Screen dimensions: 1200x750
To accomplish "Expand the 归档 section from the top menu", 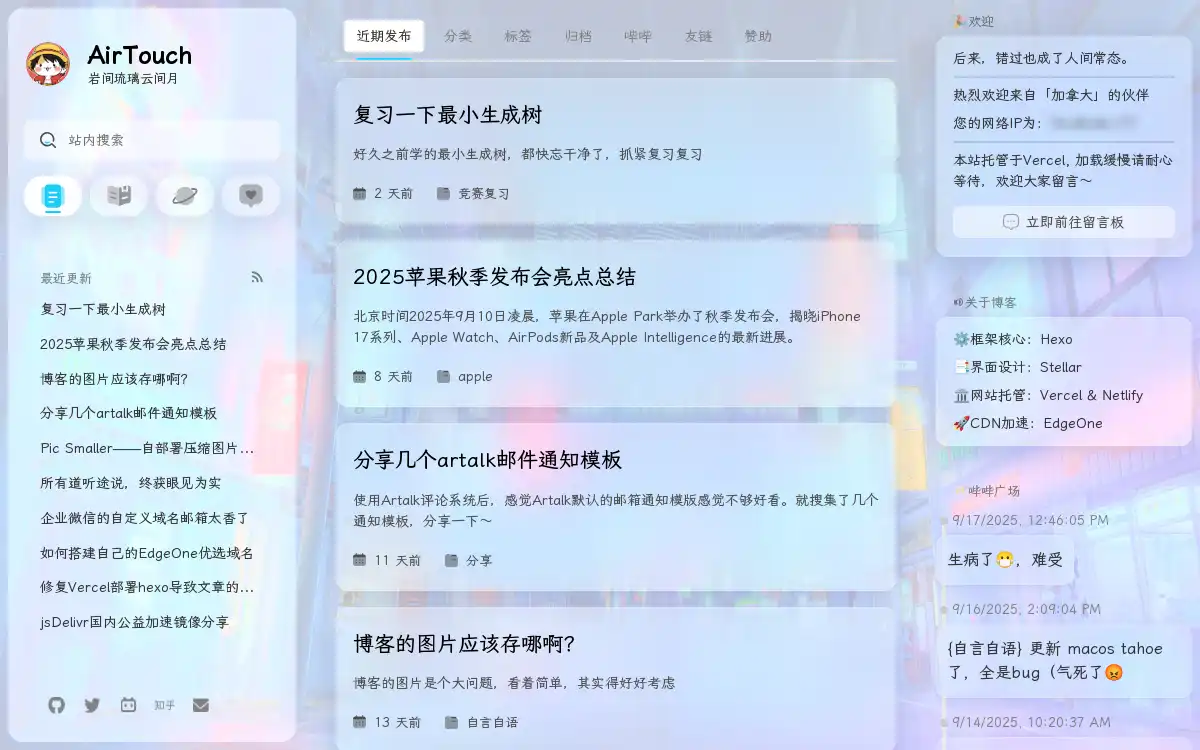I will (x=579, y=36).
